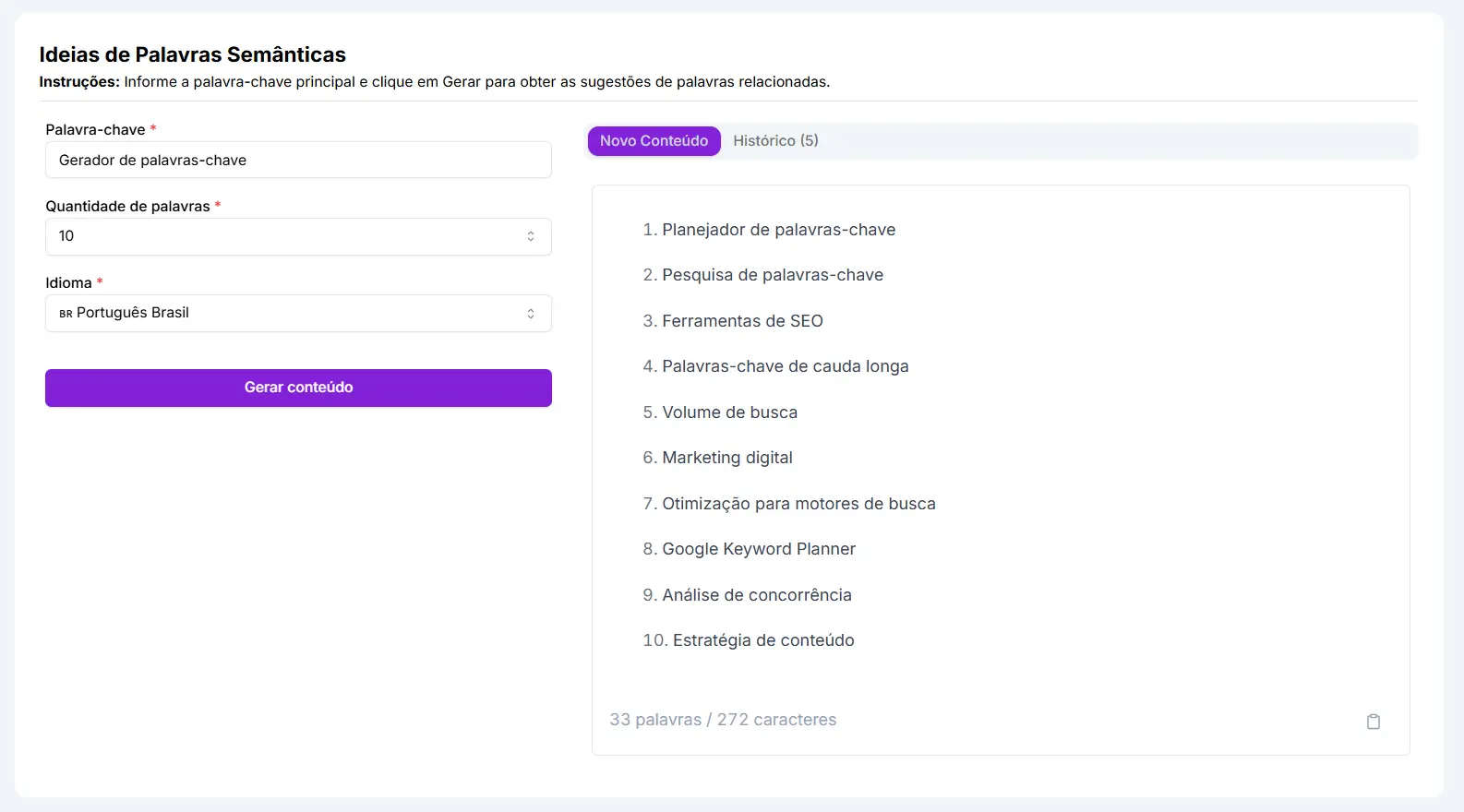Select the text 'Volume de busca'
This screenshot has width=1464, height=812.
[729, 412]
